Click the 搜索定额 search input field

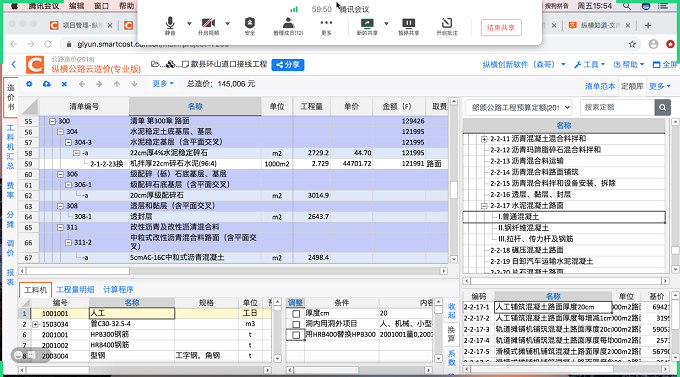(617, 107)
